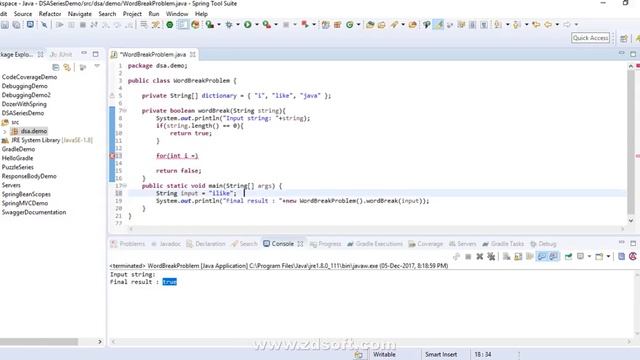Close the Console view tab

point(300,244)
